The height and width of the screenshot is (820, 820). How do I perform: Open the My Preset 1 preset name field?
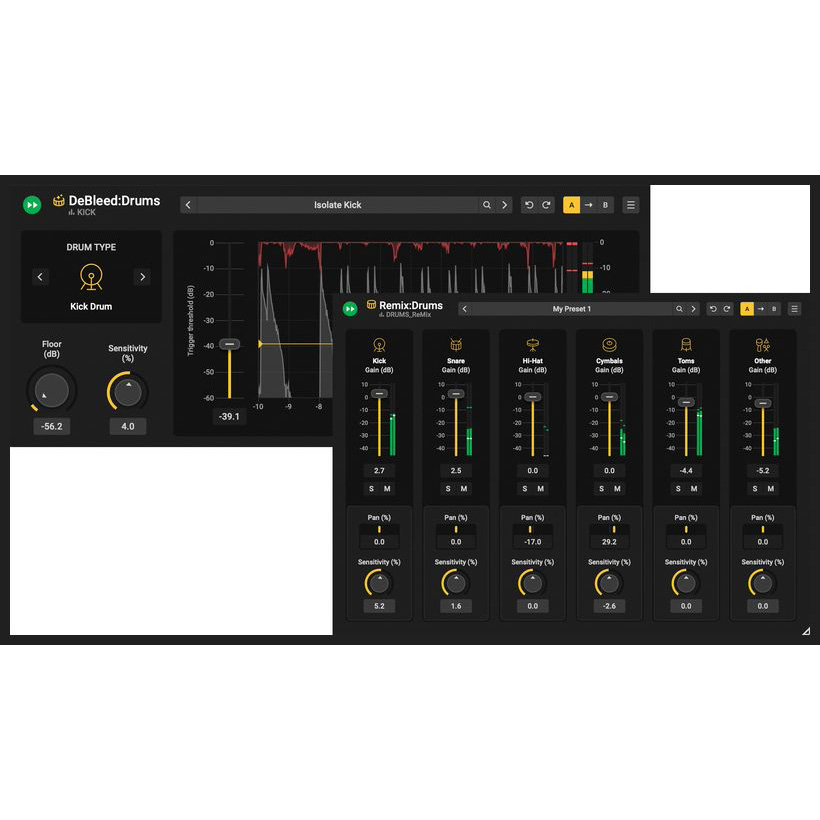tap(572, 309)
